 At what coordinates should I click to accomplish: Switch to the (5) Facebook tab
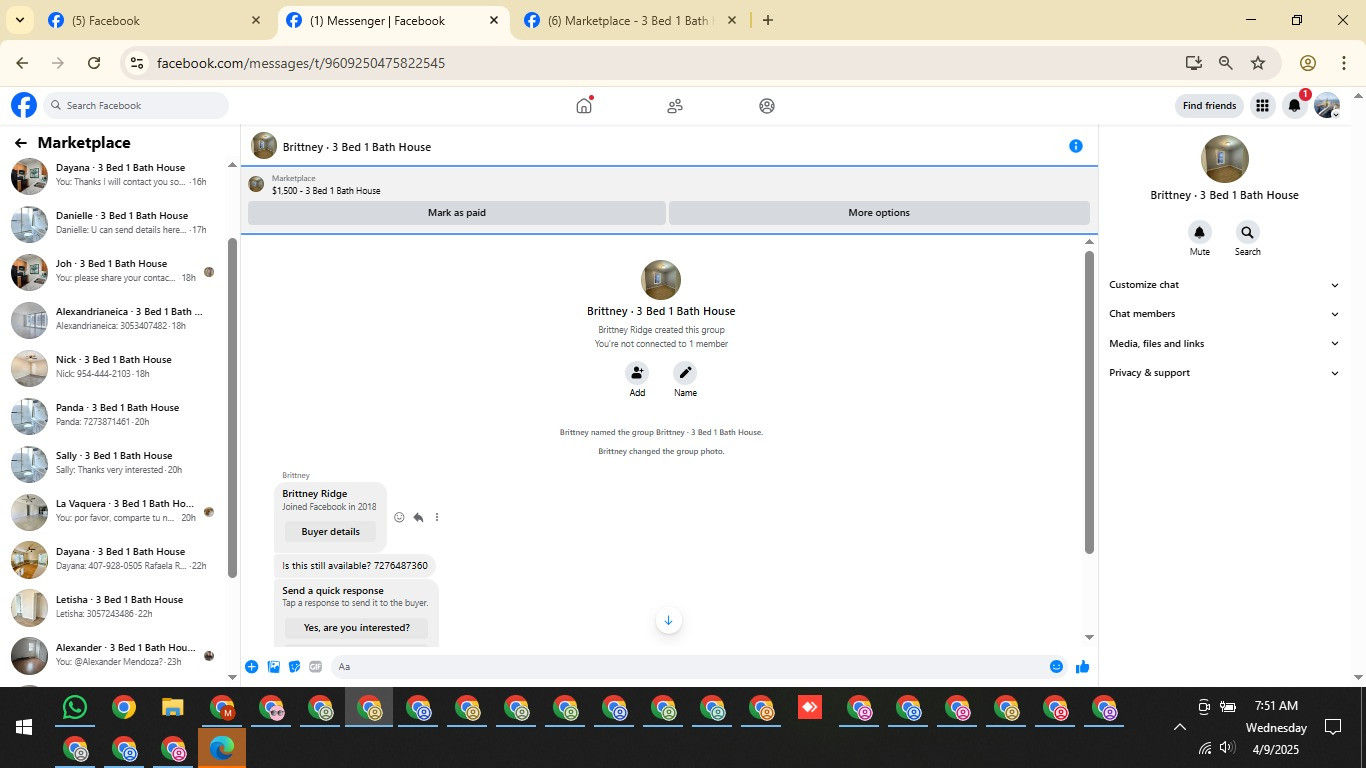coord(155,20)
